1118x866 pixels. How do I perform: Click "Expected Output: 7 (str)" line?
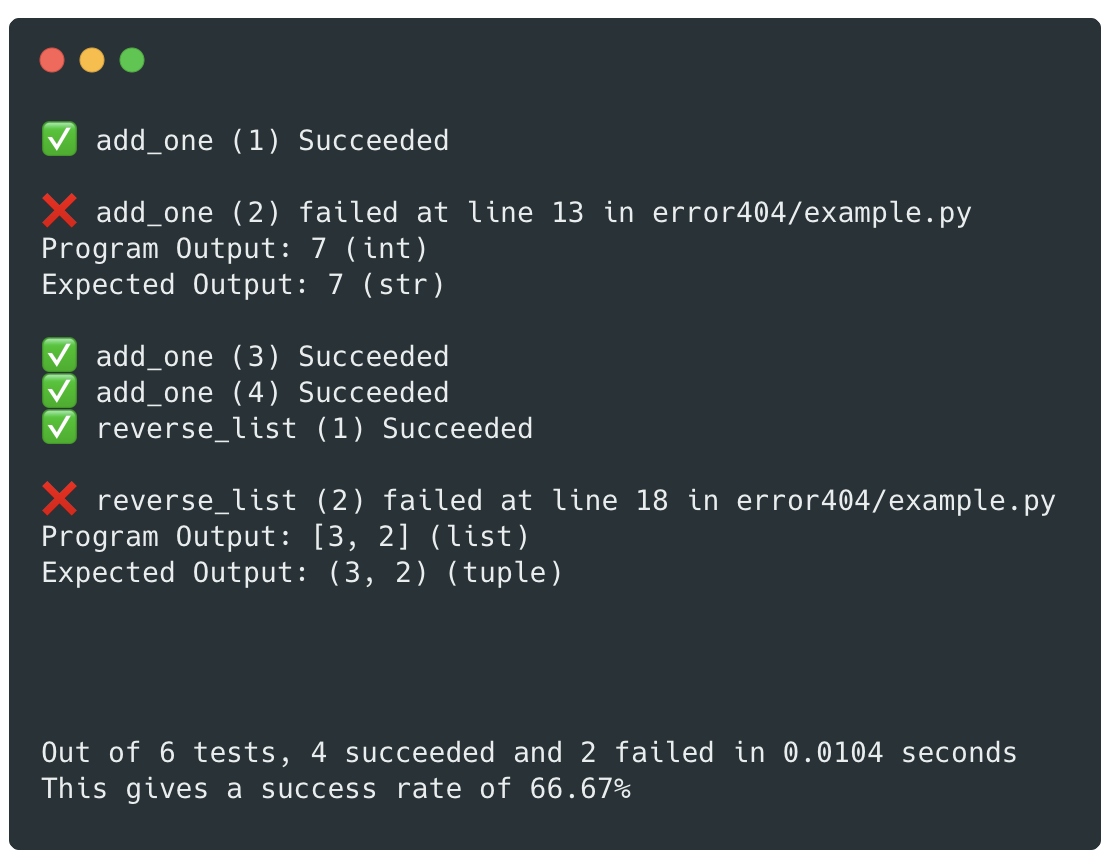[x=243, y=285]
